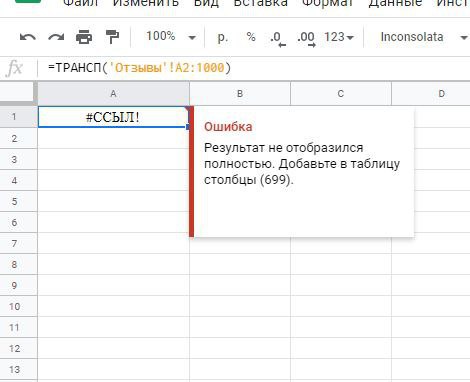Select column C header

point(341,94)
